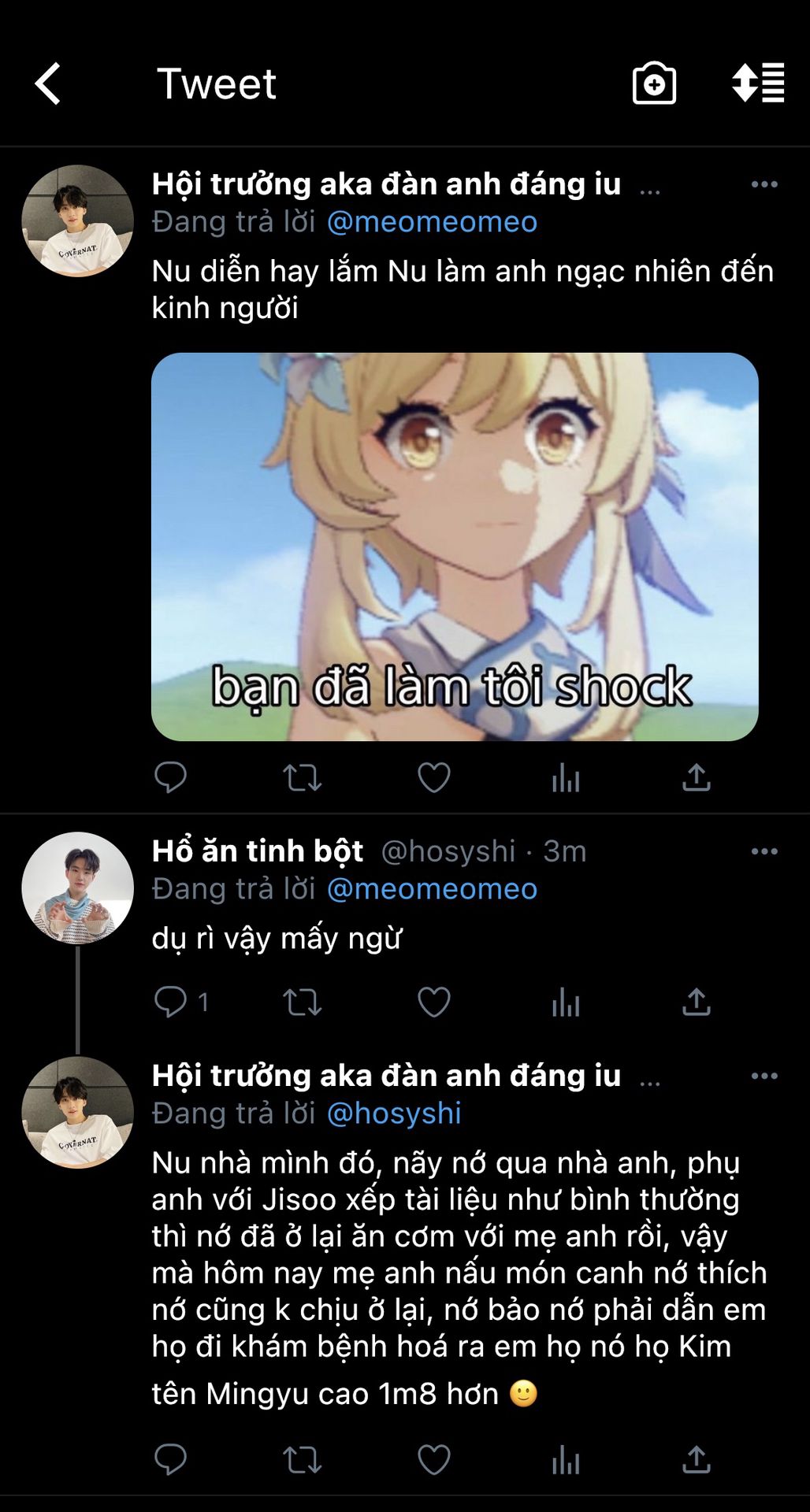Open replies on 'dụ rì vậy mấy ngừ' tweet
Image resolution: width=810 pixels, height=1512 pixels.
181,1002
